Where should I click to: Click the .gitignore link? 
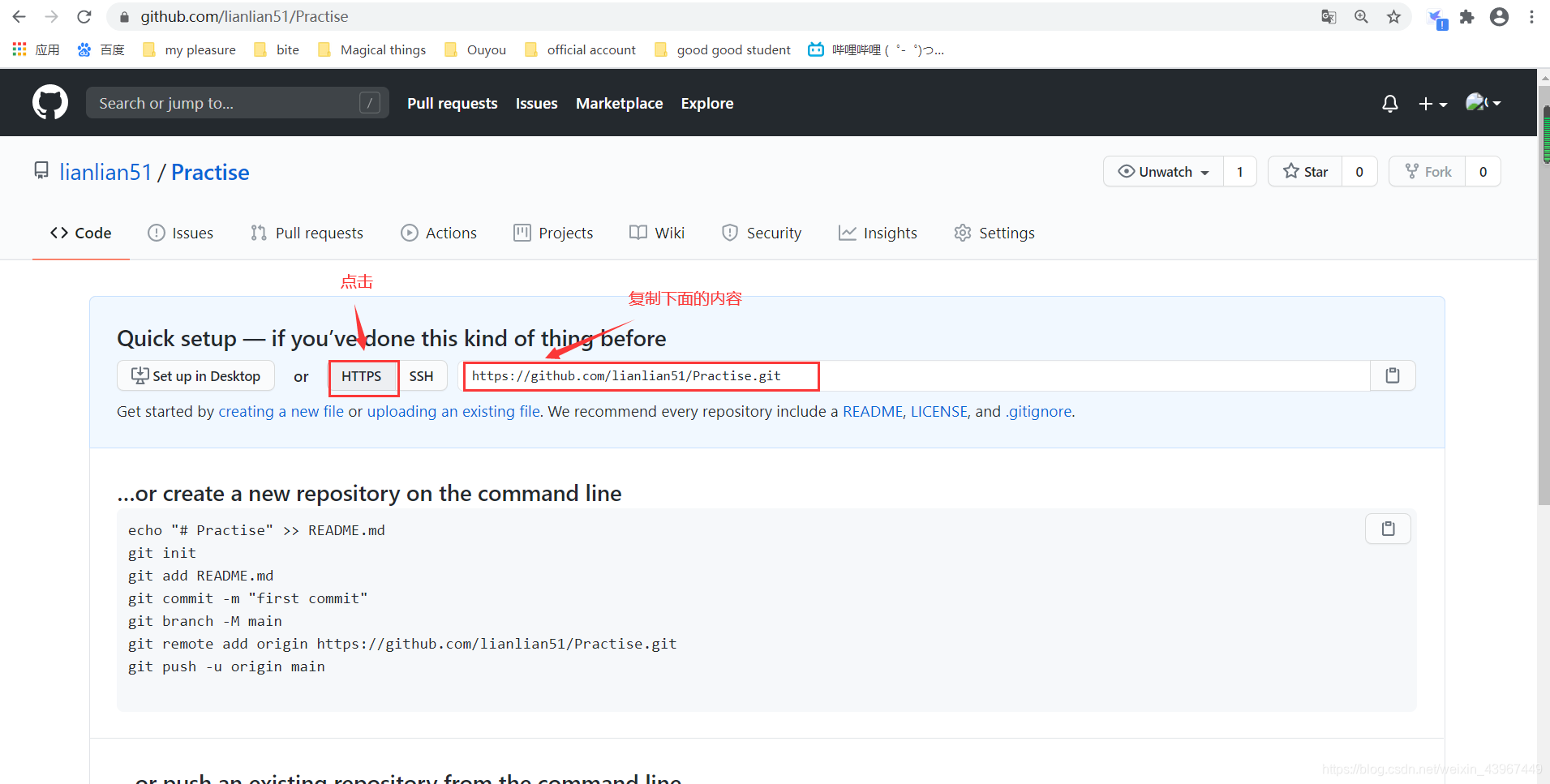click(1038, 411)
